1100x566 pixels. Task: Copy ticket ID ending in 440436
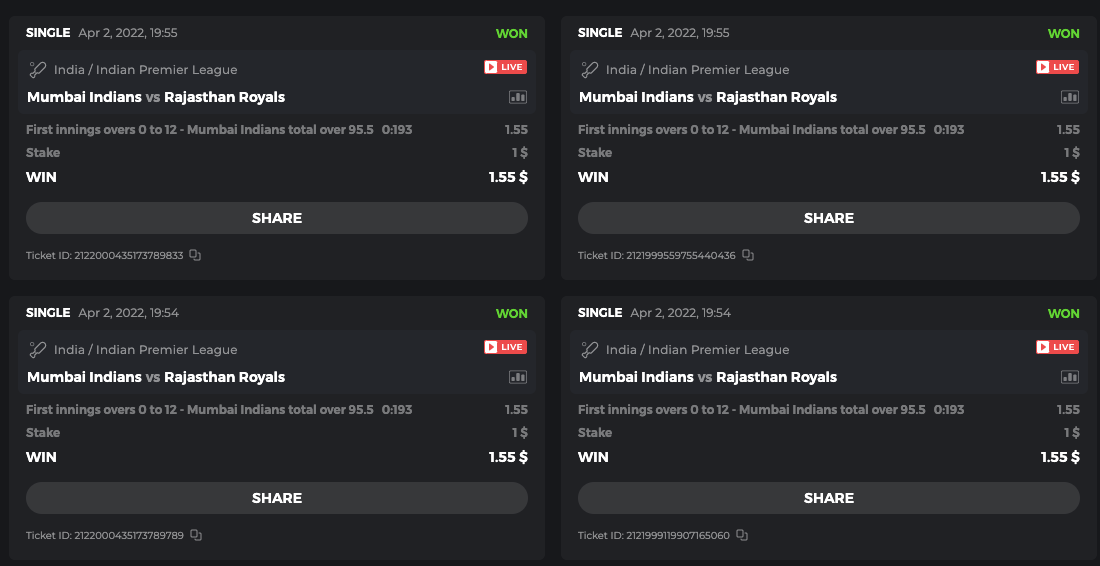(x=748, y=255)
